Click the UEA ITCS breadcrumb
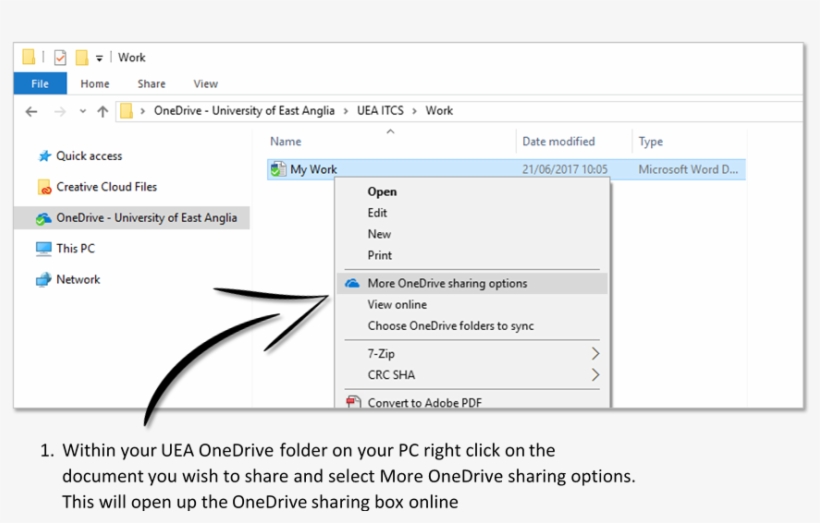The image size is (820, 523). tap(380, 111)
